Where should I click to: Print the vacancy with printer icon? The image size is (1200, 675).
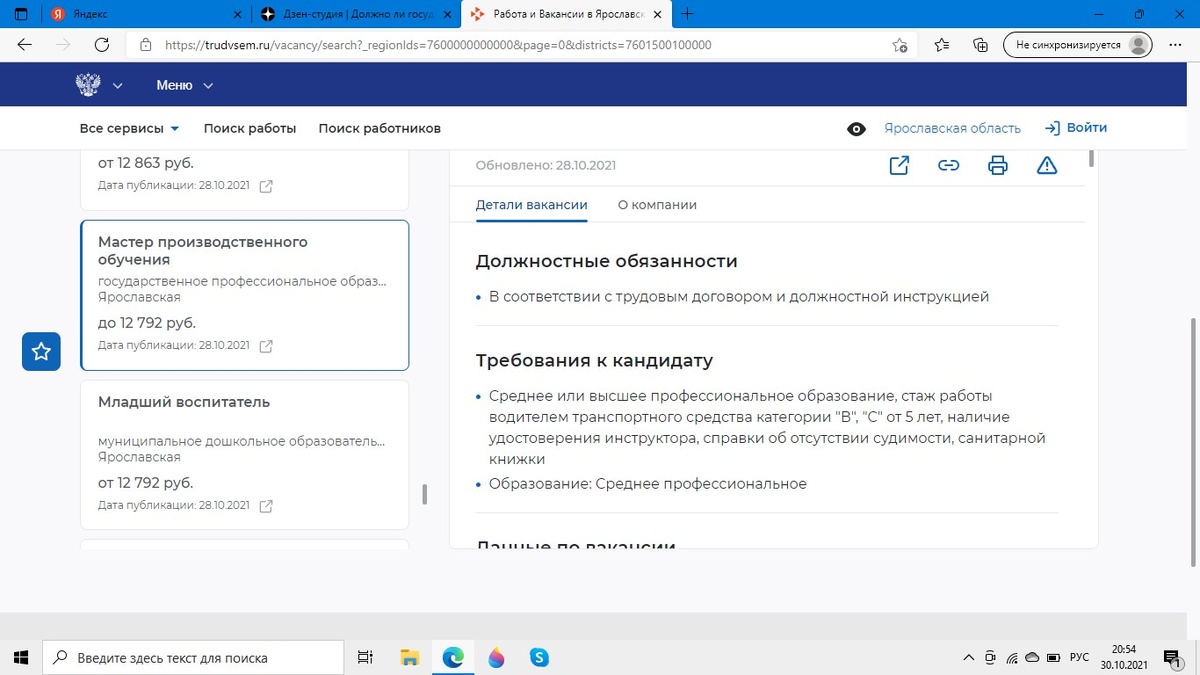coord(997,166)
